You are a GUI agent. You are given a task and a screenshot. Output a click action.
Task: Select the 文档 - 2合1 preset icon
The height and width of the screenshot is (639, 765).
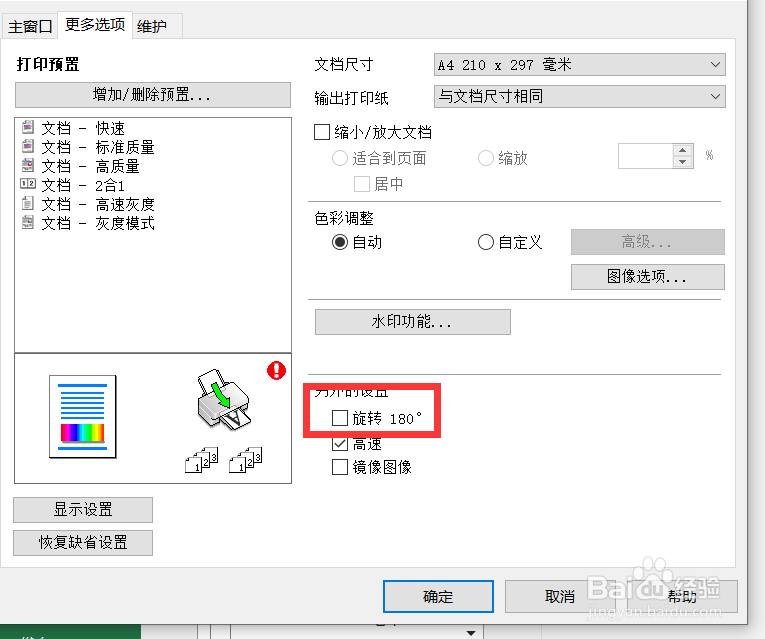(28, 184)
